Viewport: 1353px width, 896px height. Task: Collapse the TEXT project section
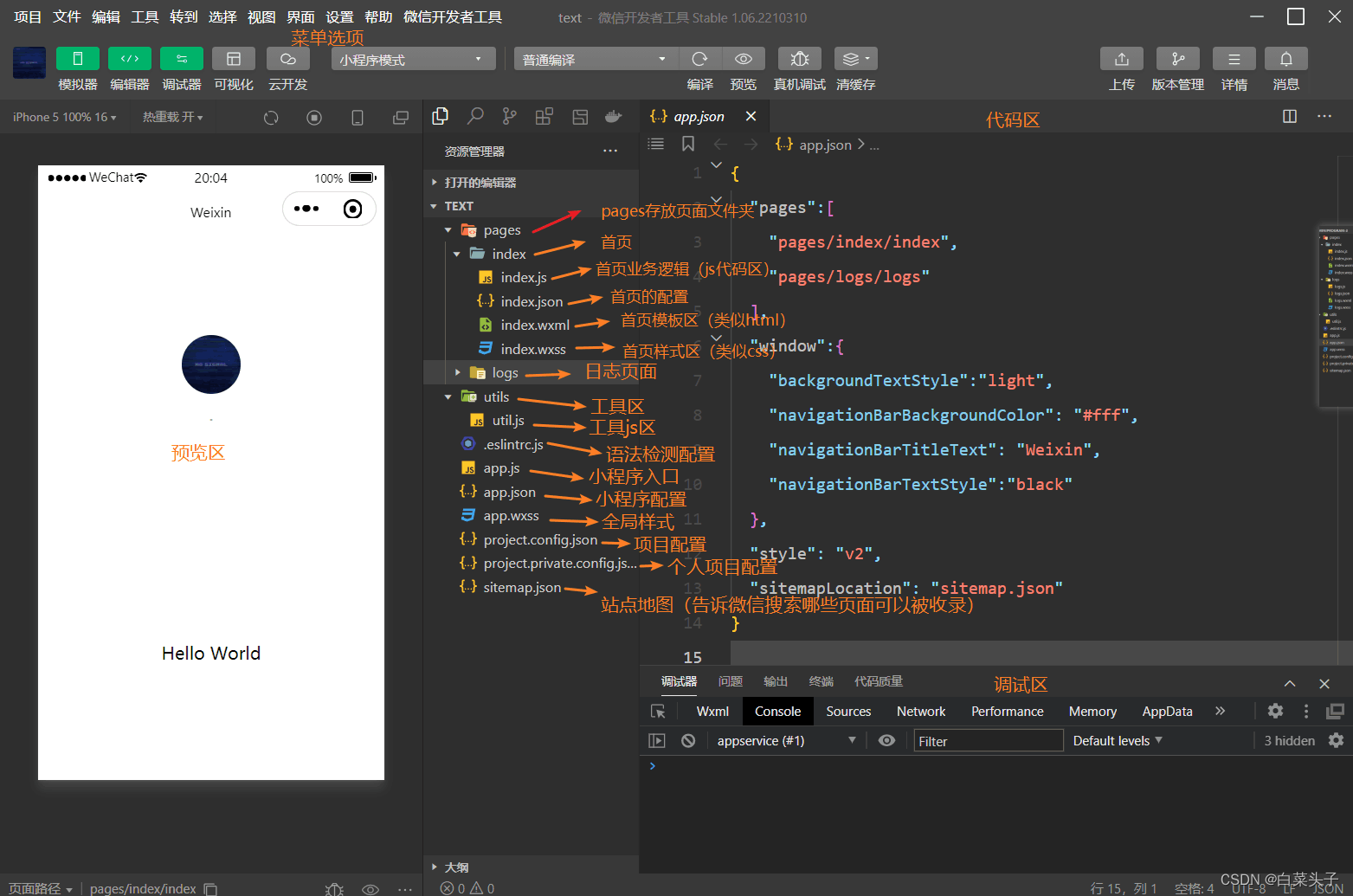tap(531, 206)
